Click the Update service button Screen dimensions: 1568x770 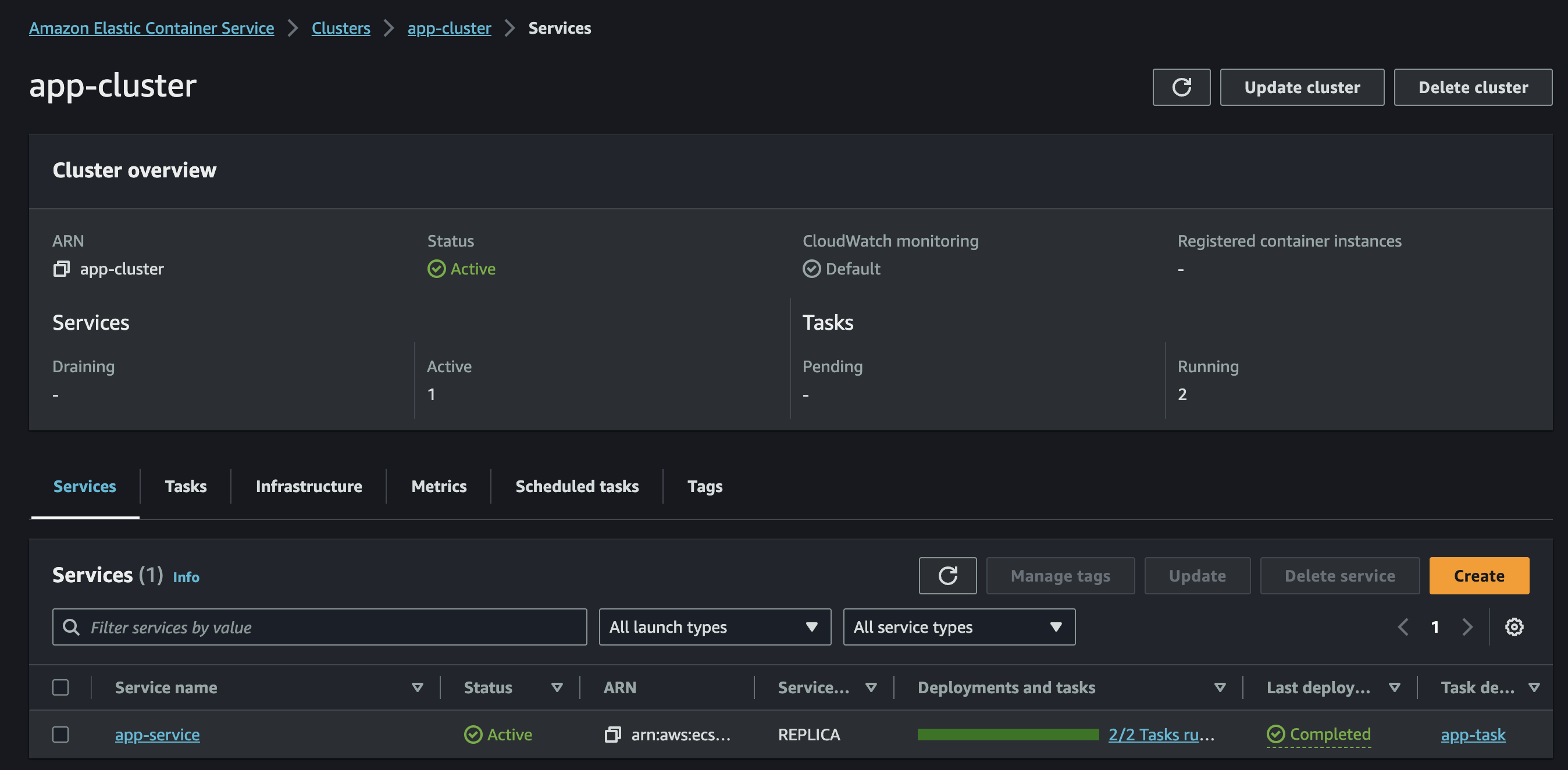[1198, 575]
